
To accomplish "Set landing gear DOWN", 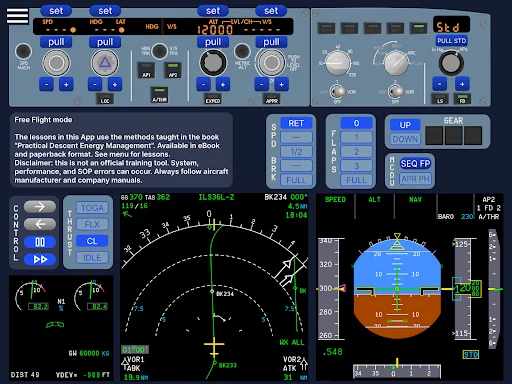I will 405,139.
